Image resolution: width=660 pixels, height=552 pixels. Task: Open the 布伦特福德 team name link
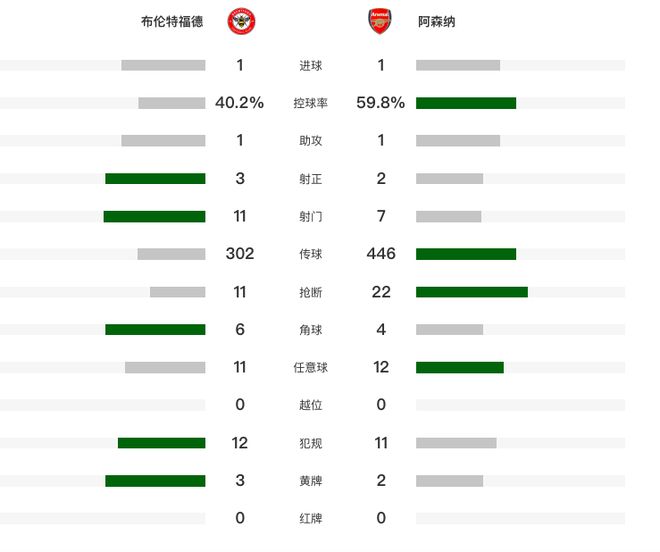[172, 21]
